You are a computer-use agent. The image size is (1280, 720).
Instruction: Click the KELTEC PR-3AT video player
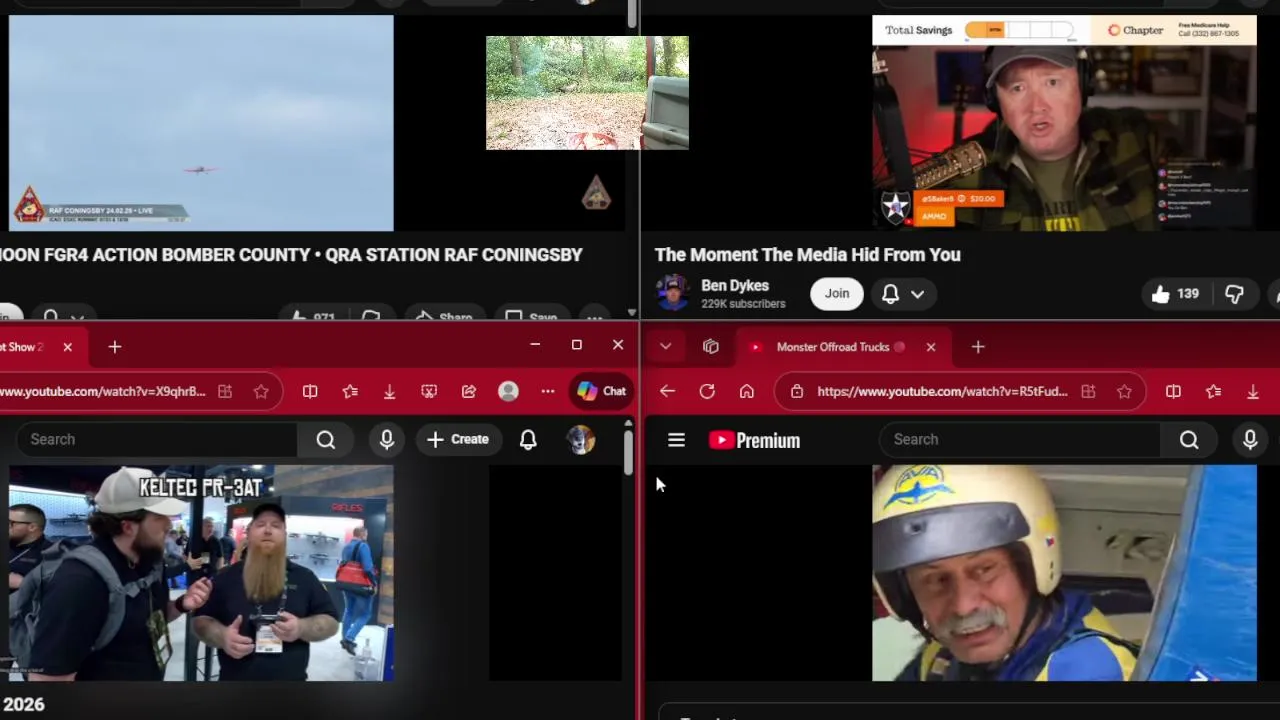point(201,573)
